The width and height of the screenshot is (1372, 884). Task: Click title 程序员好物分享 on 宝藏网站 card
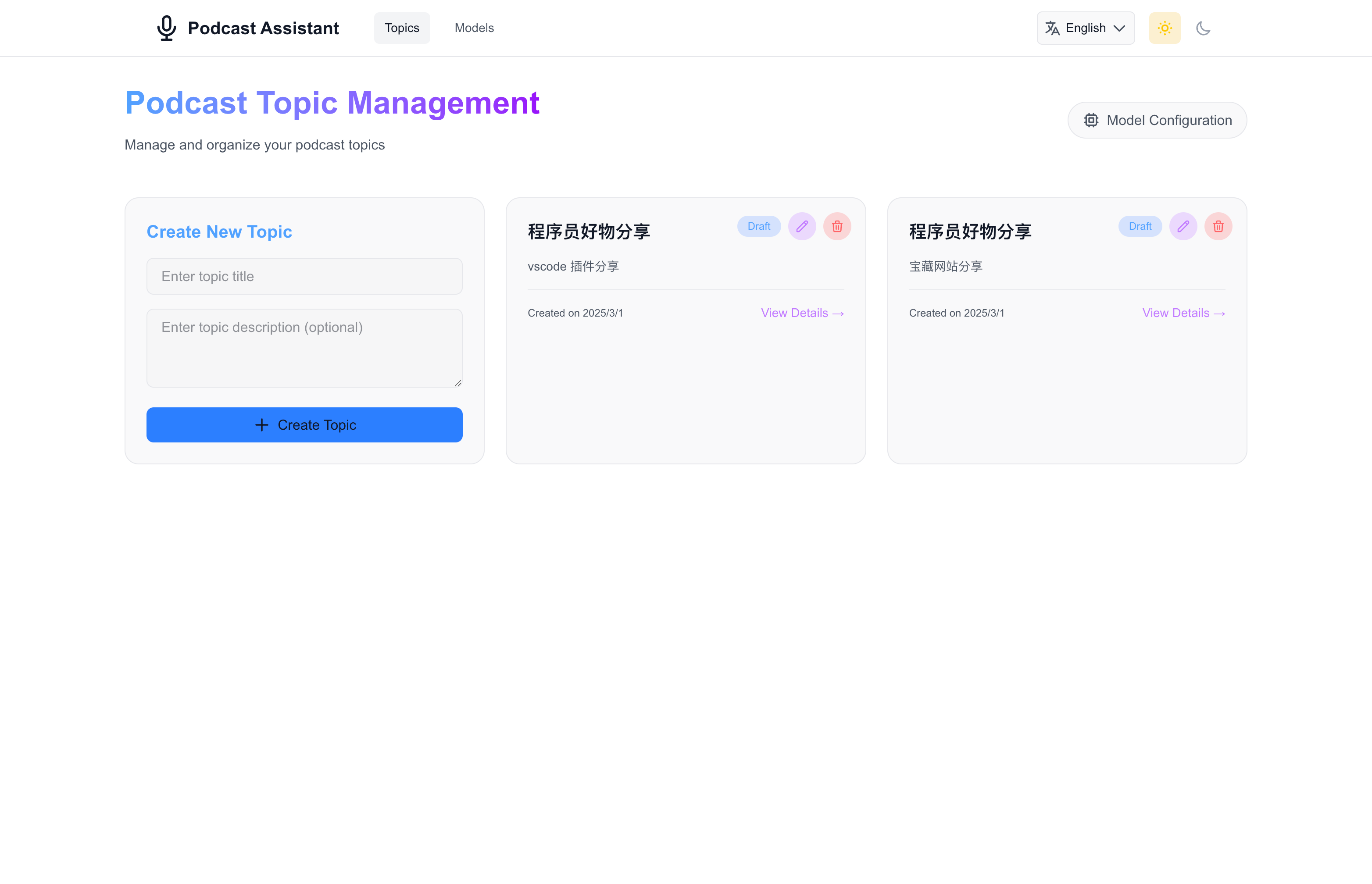point(970,232)
